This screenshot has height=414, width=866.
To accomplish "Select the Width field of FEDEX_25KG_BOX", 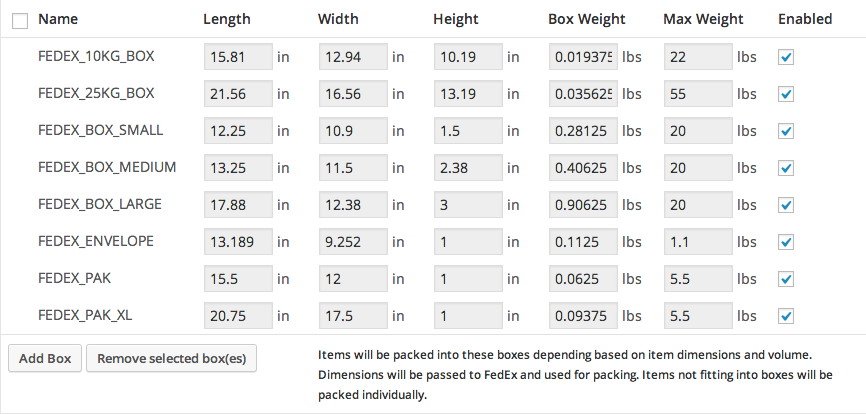I will click(353, 94).
